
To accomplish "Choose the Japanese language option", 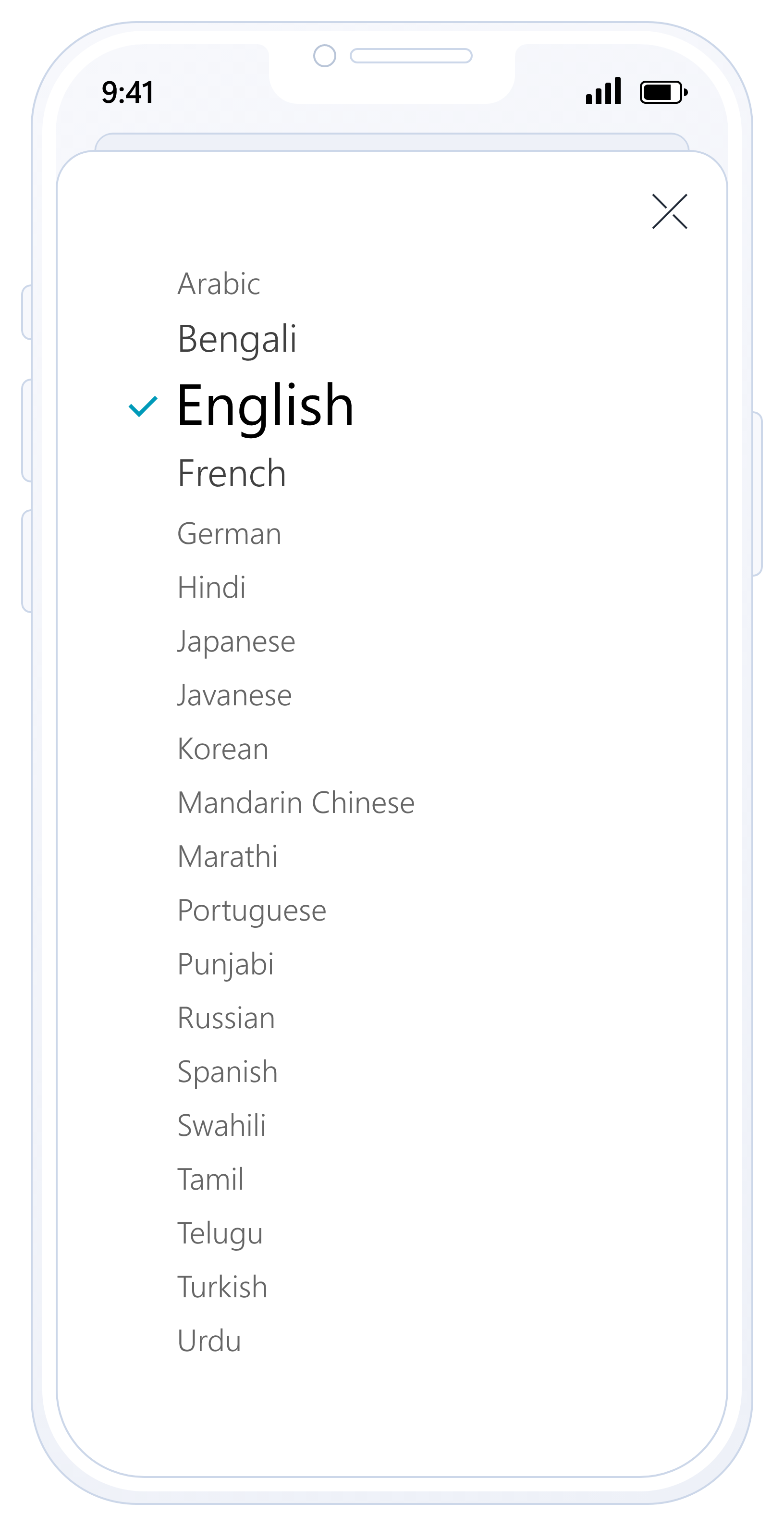I will coord(236,641).
